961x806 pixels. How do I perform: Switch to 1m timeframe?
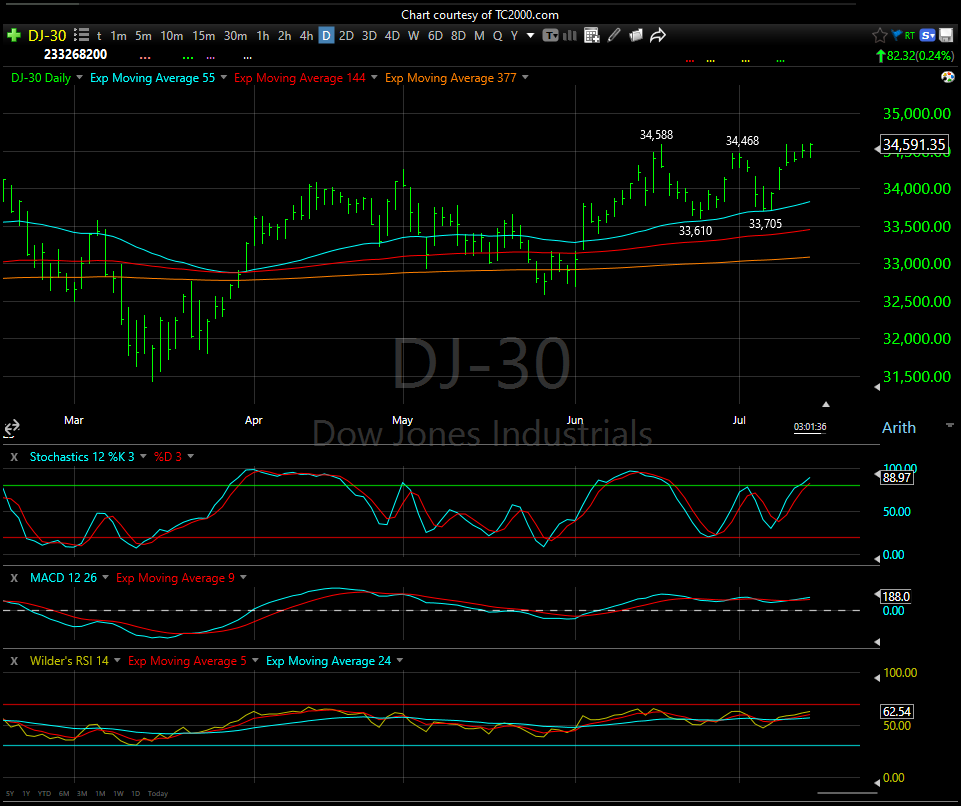[118, 36]
